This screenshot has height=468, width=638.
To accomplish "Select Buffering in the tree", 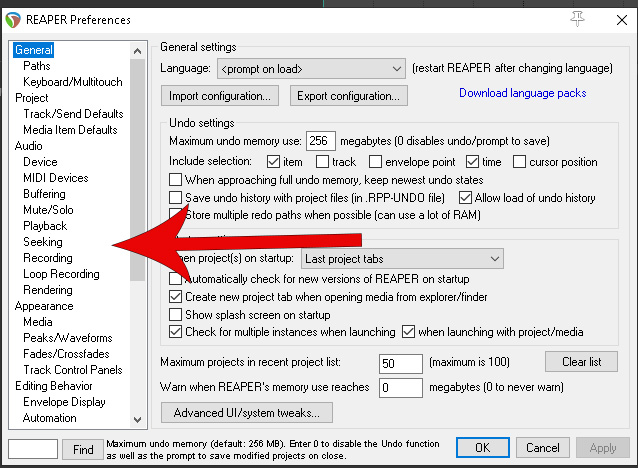I will [44, 194].
